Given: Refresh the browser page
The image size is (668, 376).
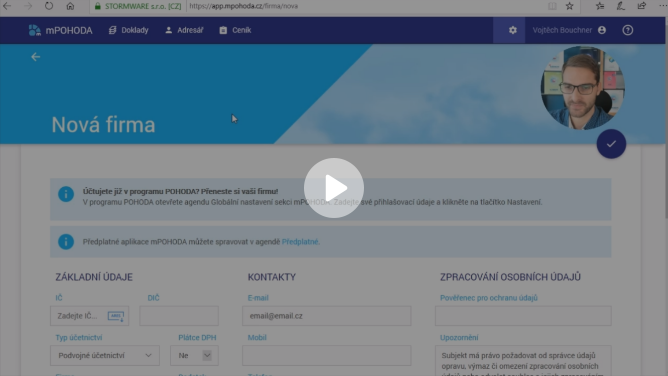Looking at the screenshot, I should [49, 6].
